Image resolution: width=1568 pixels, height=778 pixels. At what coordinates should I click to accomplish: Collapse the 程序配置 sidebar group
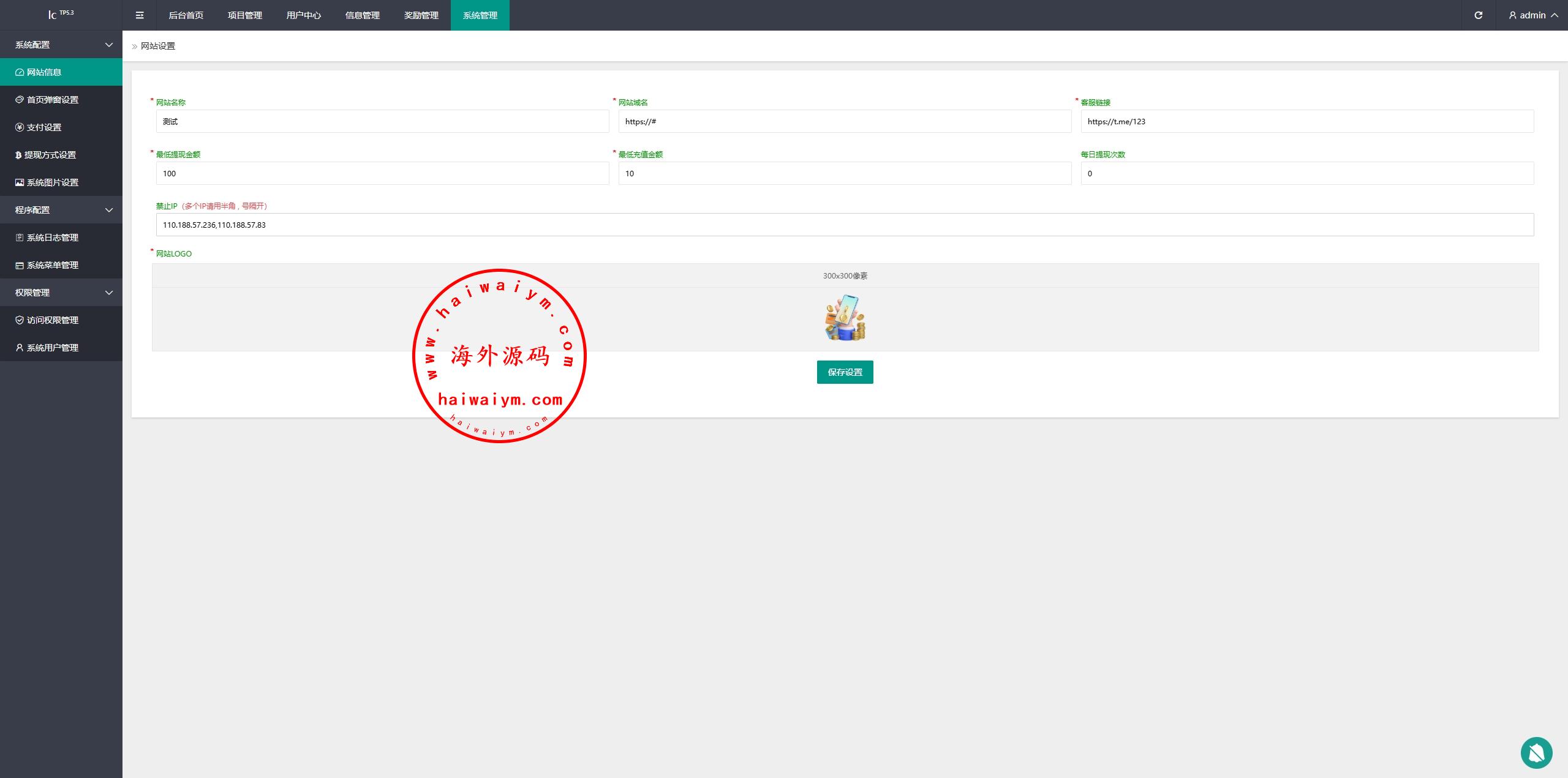pos(61,210)
